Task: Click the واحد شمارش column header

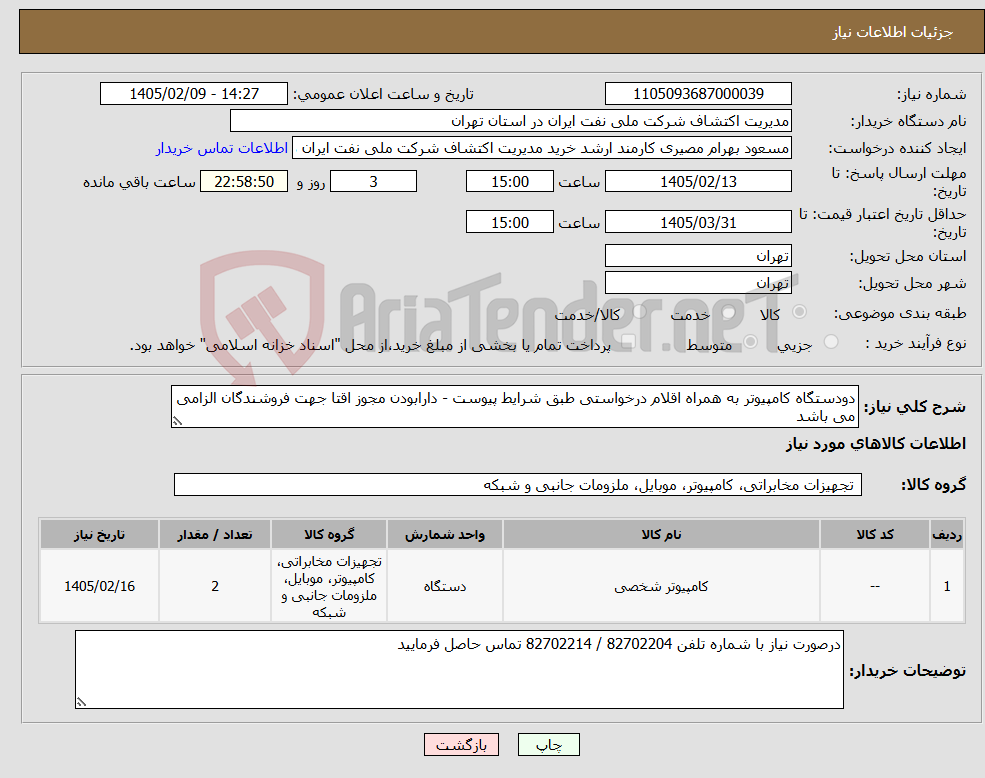Action: [x=445, y=534]
